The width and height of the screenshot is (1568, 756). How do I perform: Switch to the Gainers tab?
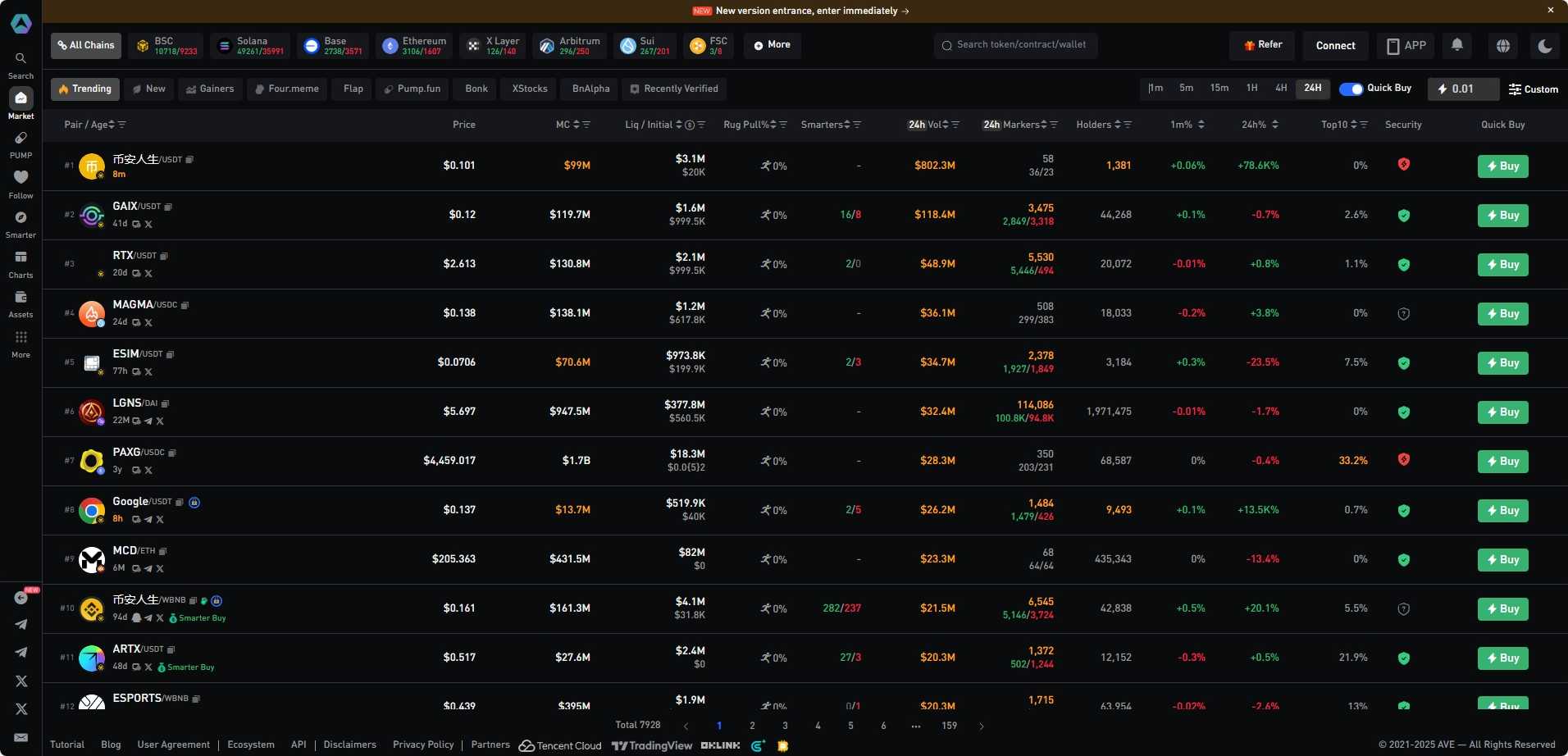[x=210, y=89]
